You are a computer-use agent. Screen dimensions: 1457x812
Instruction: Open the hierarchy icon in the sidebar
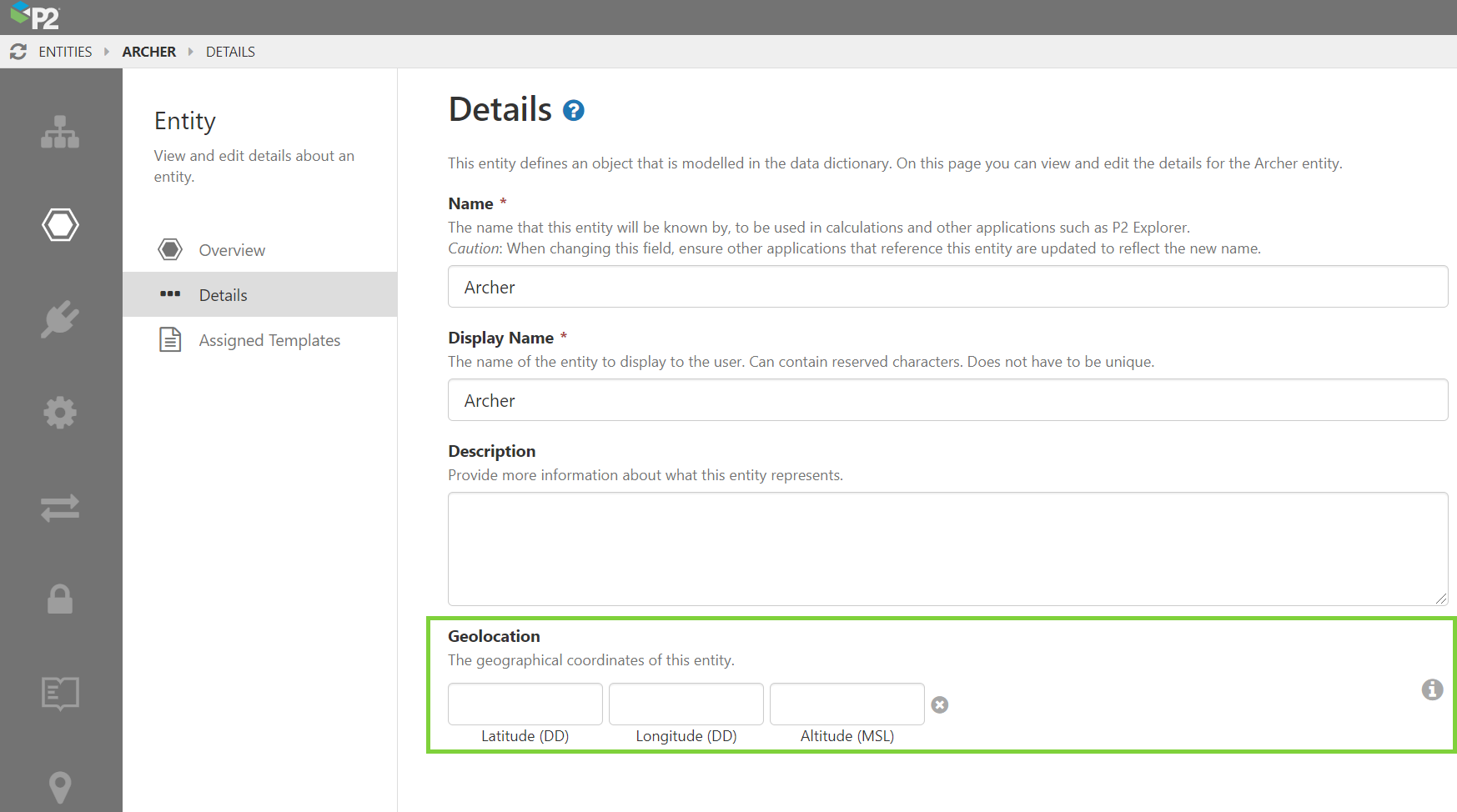tap(60, 132)
